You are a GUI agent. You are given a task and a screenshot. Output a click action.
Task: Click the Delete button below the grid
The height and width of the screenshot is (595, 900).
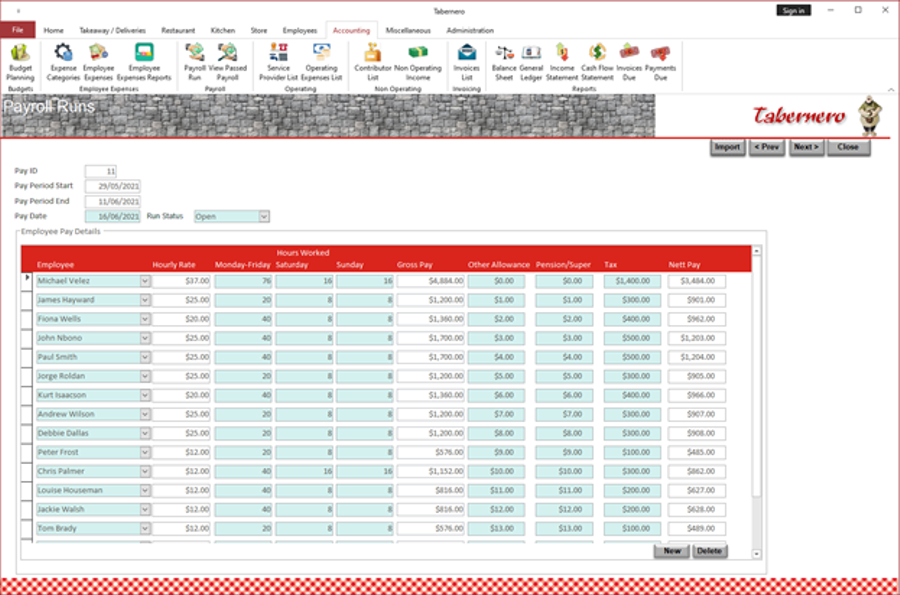(x=709, y=551)
